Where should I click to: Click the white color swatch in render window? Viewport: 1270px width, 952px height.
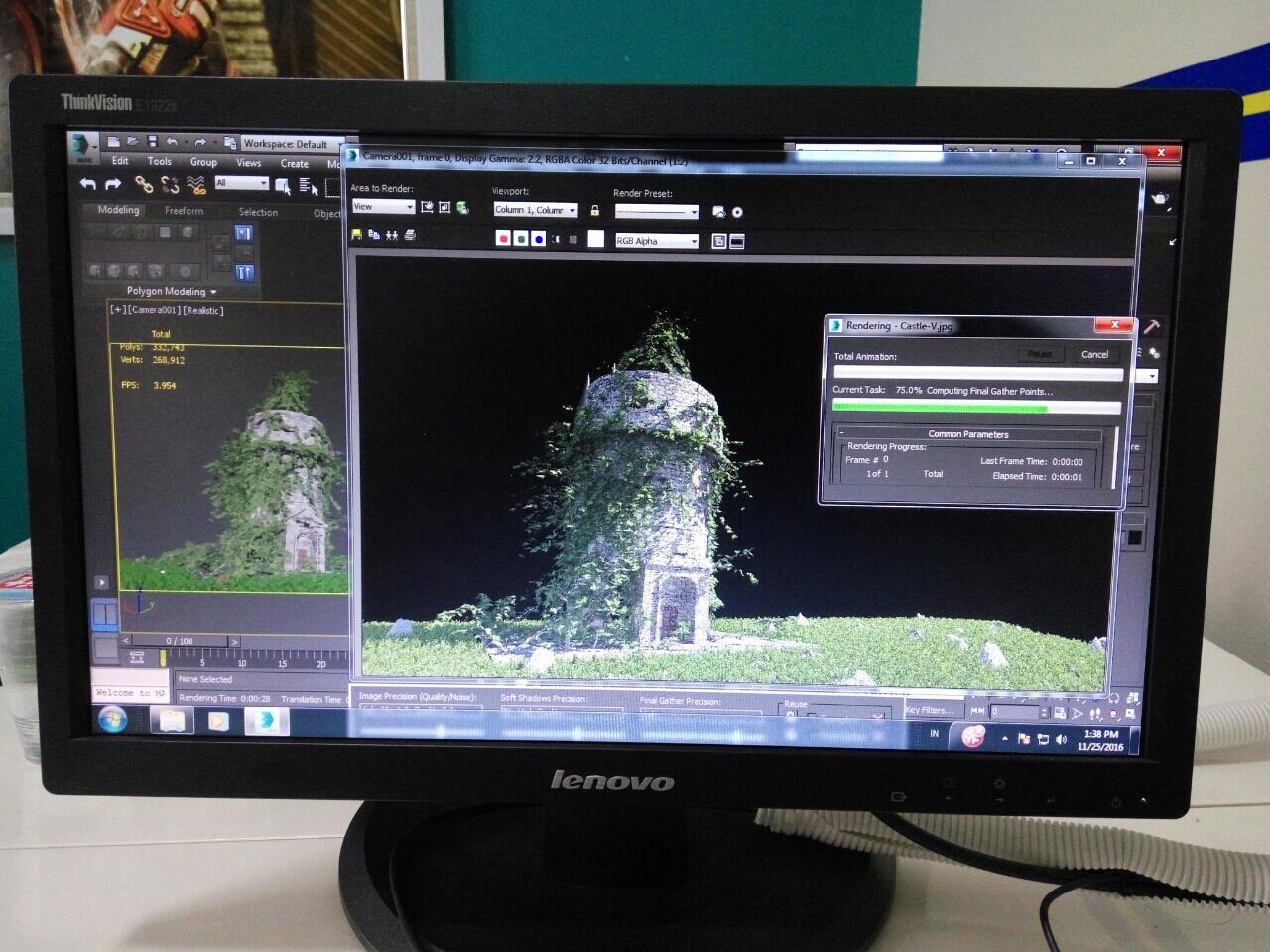pyautogui.click(x=595, y=239)
